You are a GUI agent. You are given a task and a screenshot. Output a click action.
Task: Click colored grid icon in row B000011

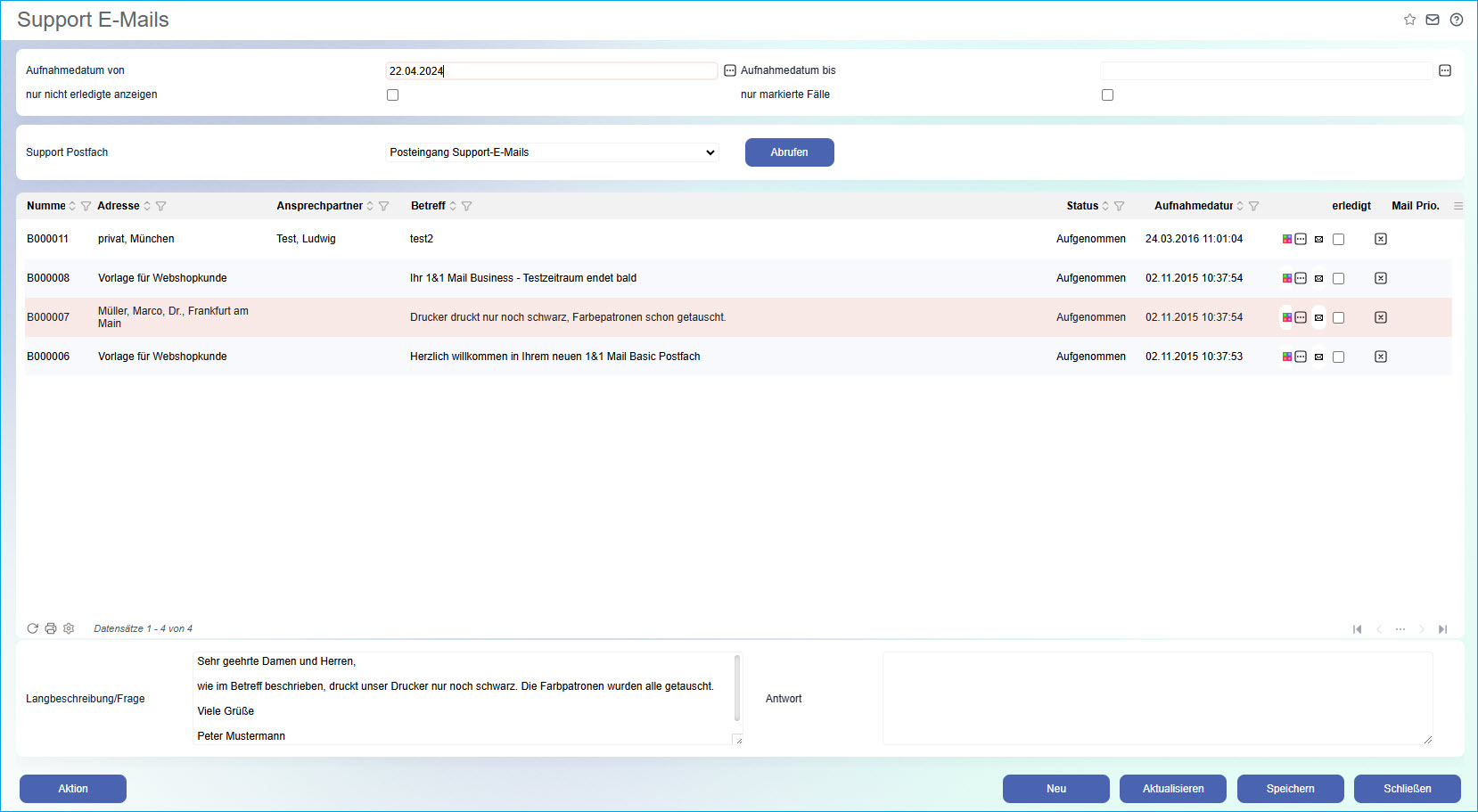1287,239
